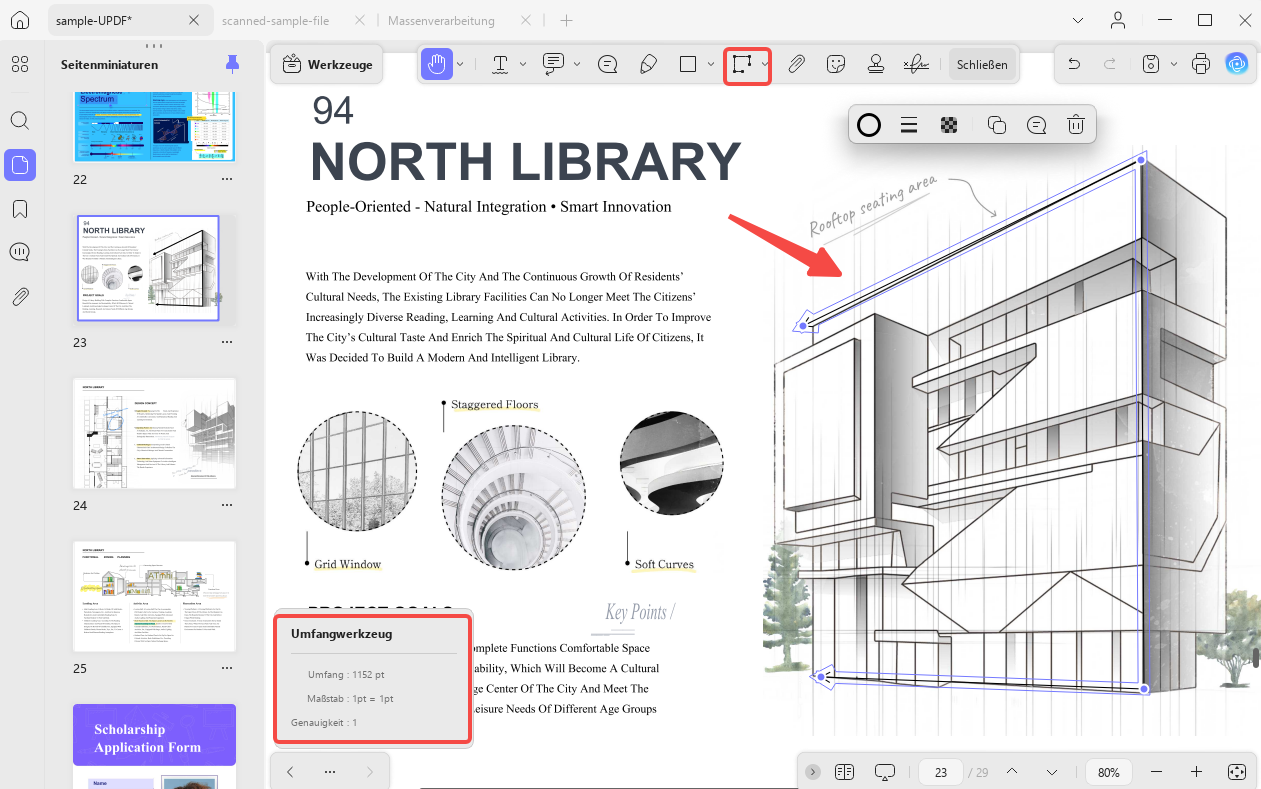Zoom out with minus button

coord(1157,772)
